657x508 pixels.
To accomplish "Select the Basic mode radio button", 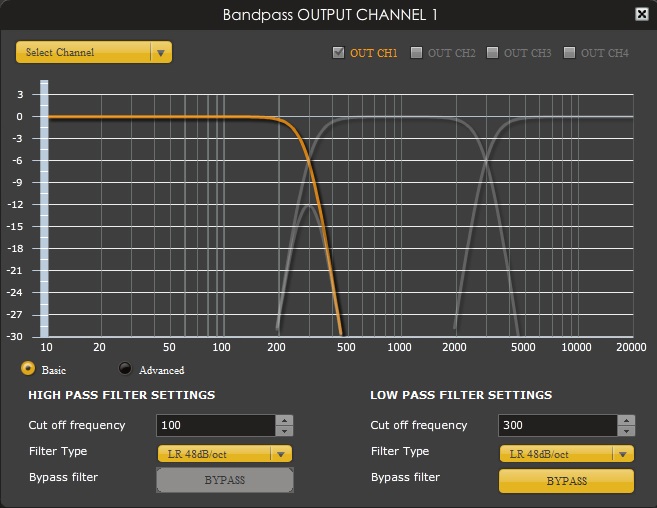I will click(x=28, y=368).
